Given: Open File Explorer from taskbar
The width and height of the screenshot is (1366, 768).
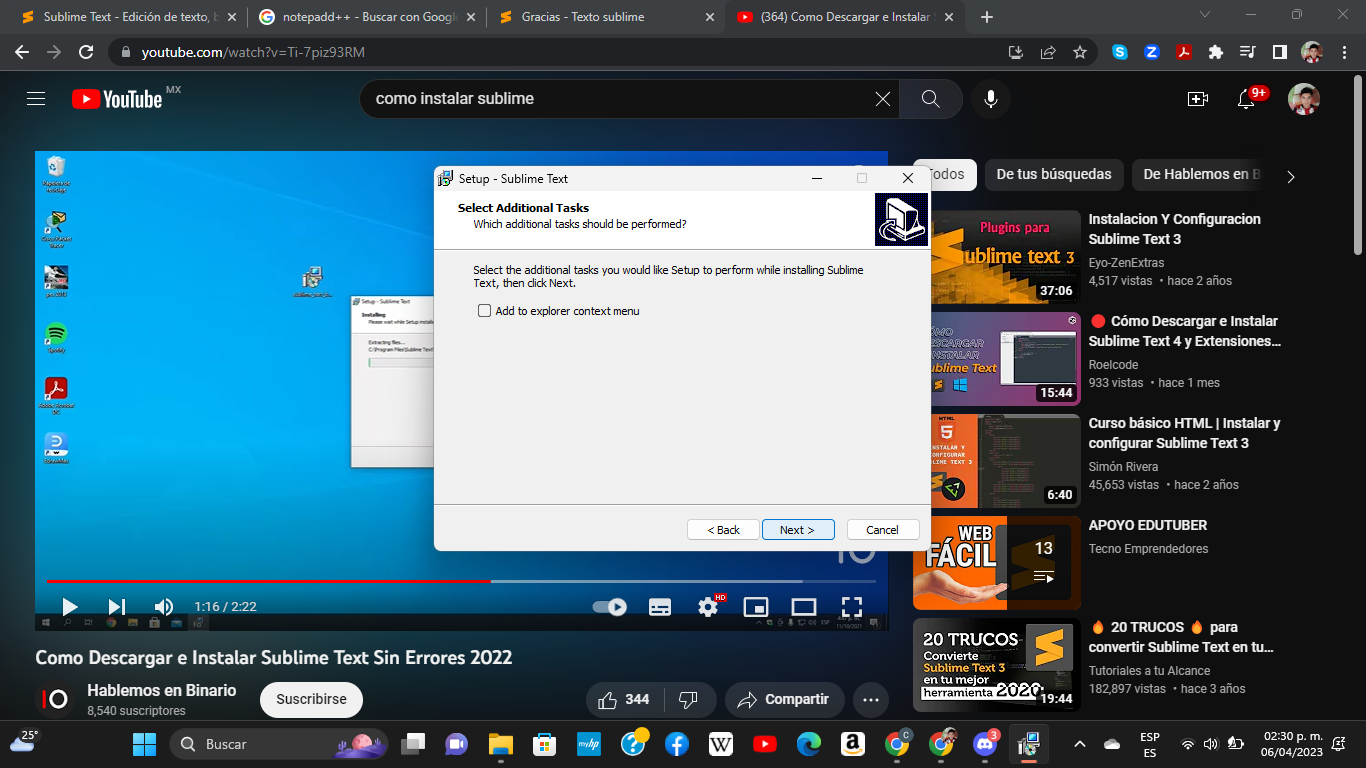Looking at the screenshot, I should [501, 744].
